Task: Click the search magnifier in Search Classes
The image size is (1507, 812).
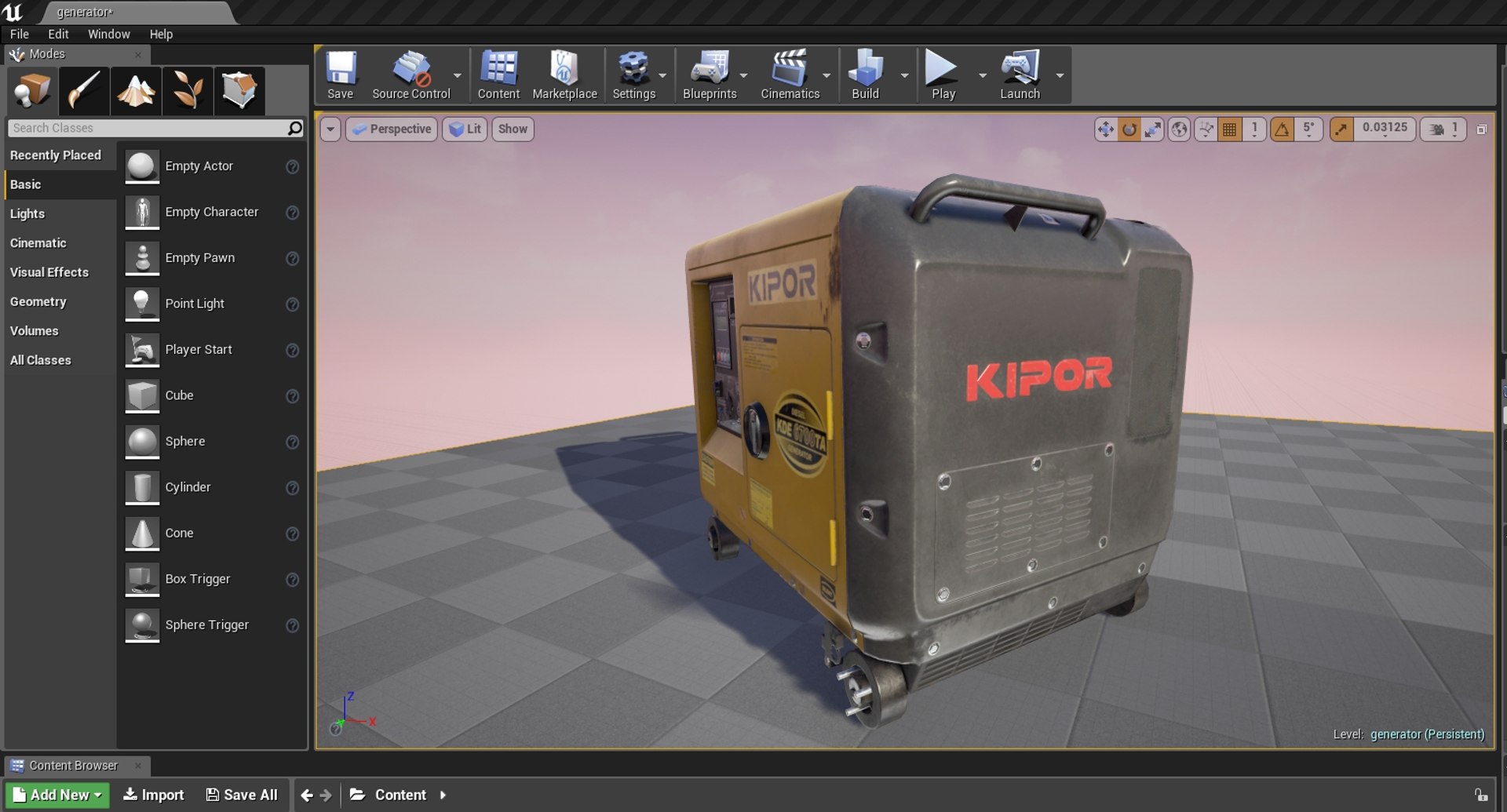Action: point(294,128)
